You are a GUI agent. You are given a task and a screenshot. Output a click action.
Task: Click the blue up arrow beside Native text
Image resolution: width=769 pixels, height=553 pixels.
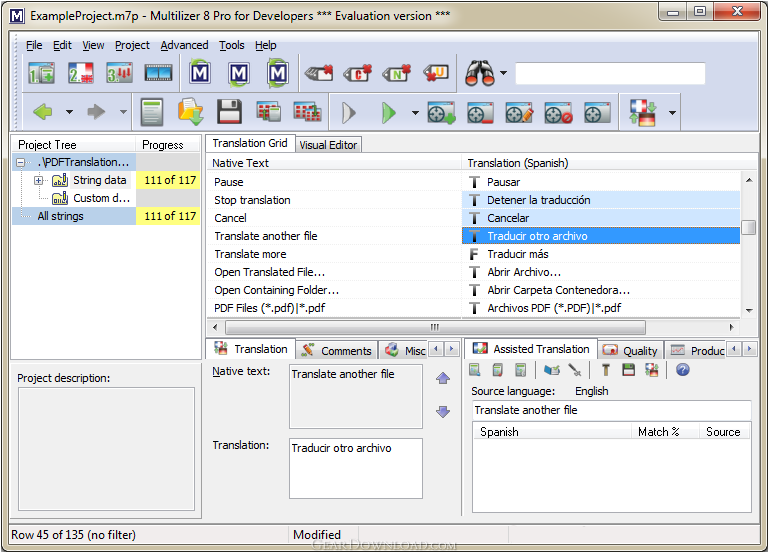click(443, 378)
